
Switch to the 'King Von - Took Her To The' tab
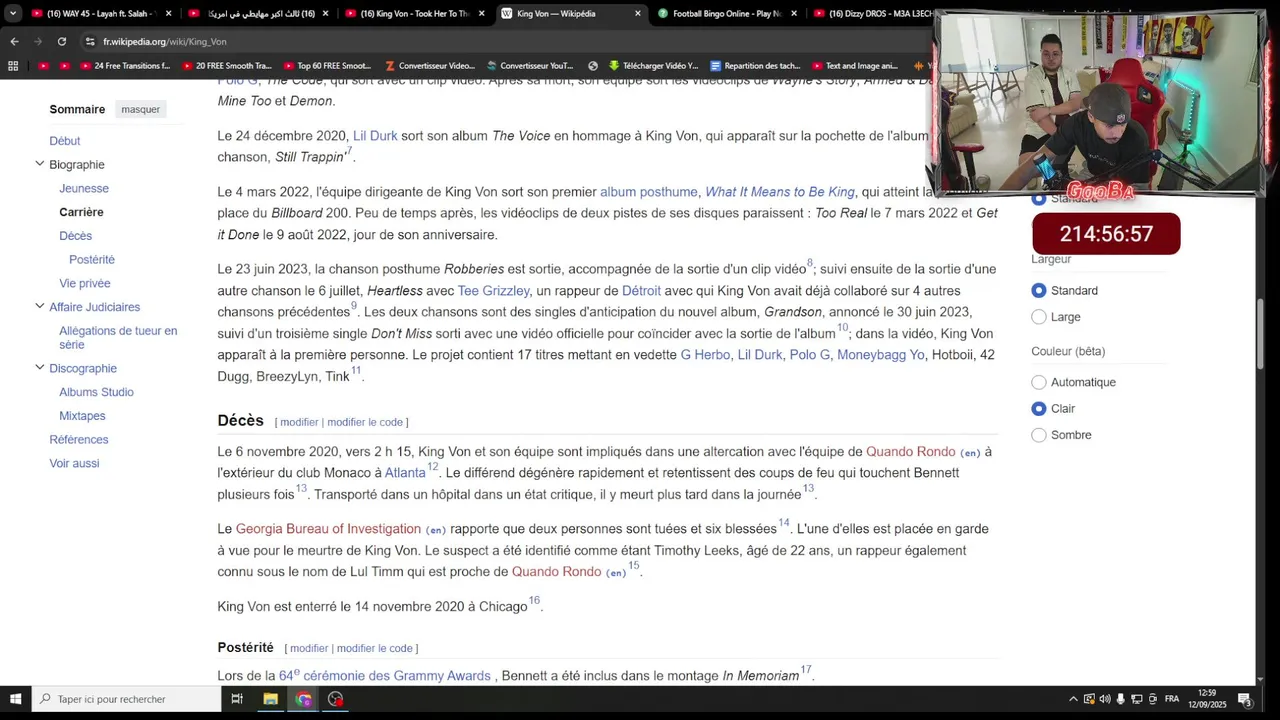click(413, 14)
